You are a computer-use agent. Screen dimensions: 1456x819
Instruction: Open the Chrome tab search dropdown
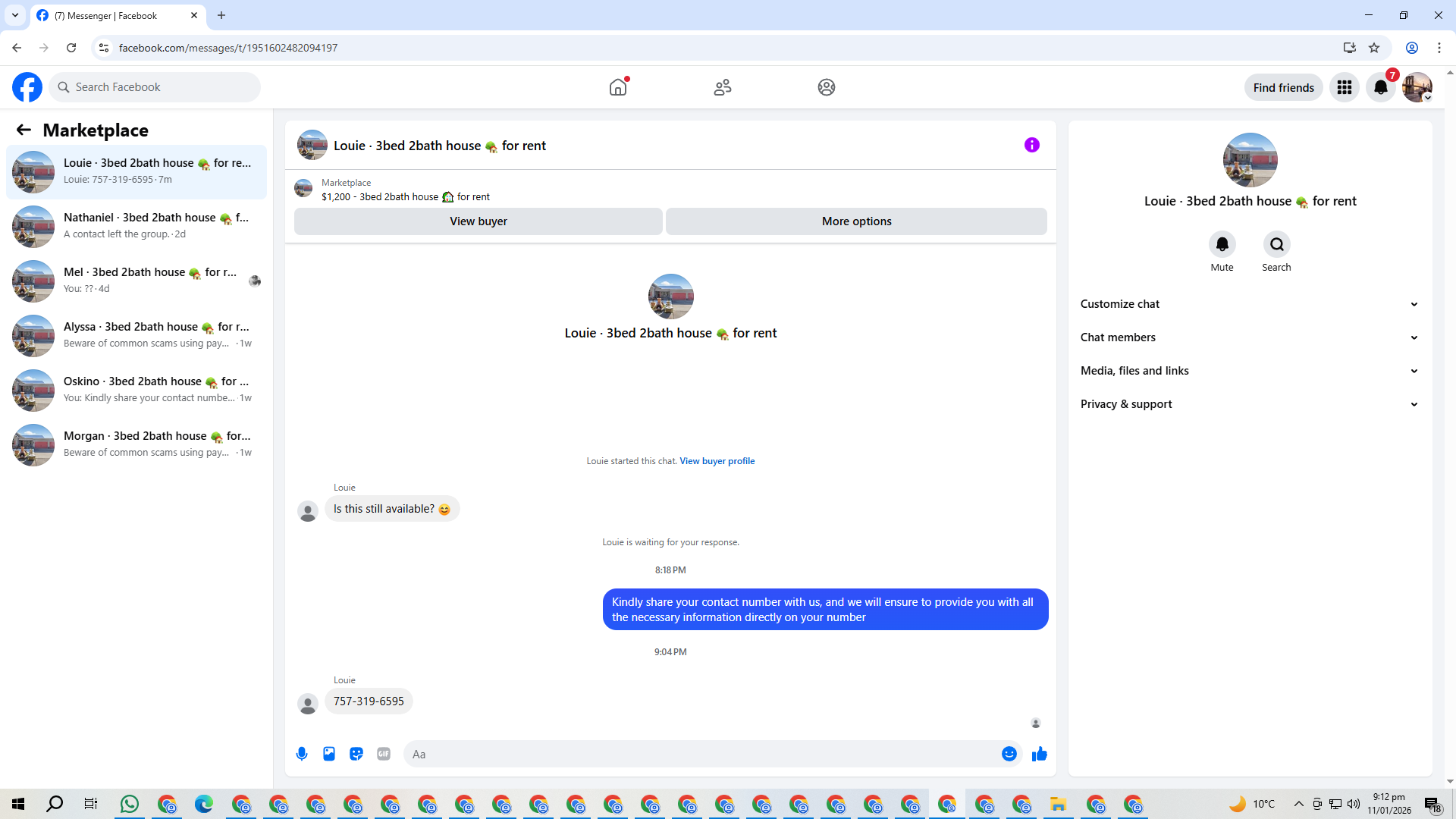click(x=15, y=15)
